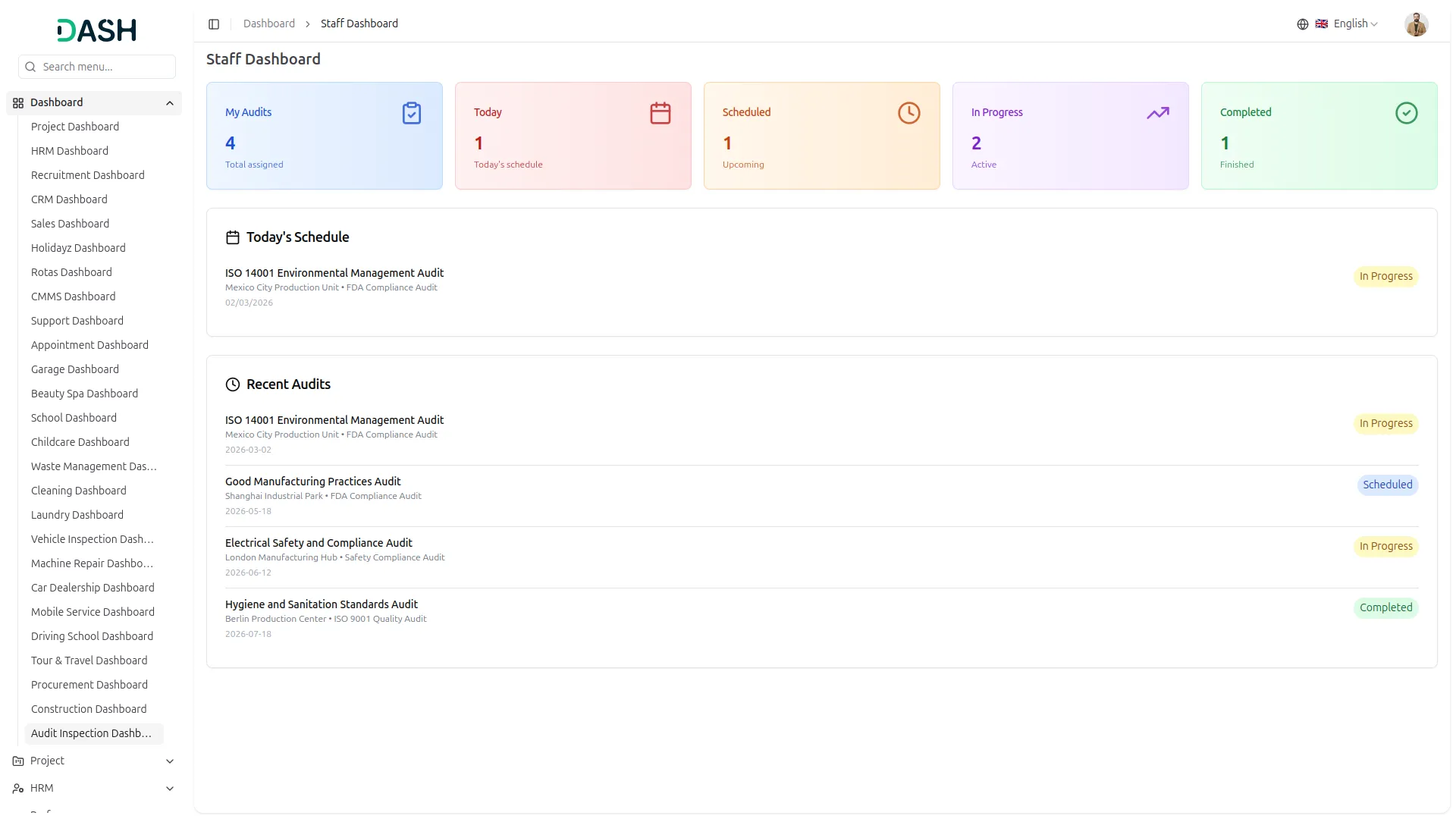Toggle the sidebar collapse icon
This screenshot has width=1456, height=819.
[214, 24]
